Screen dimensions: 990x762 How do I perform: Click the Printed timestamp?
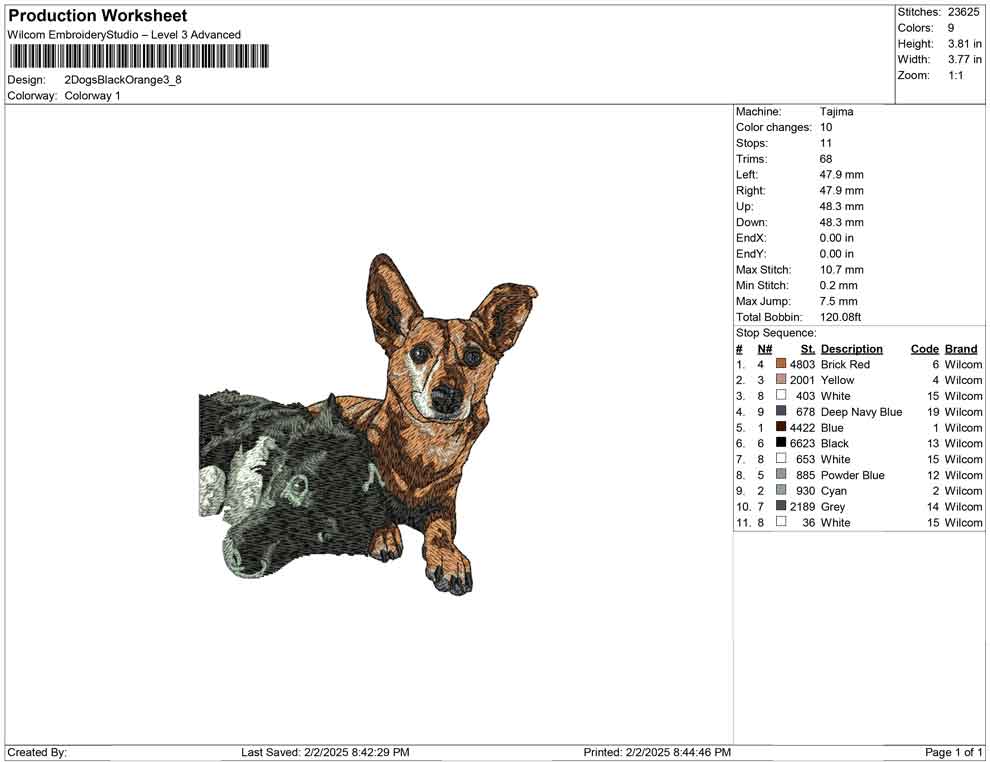point(657,752)
